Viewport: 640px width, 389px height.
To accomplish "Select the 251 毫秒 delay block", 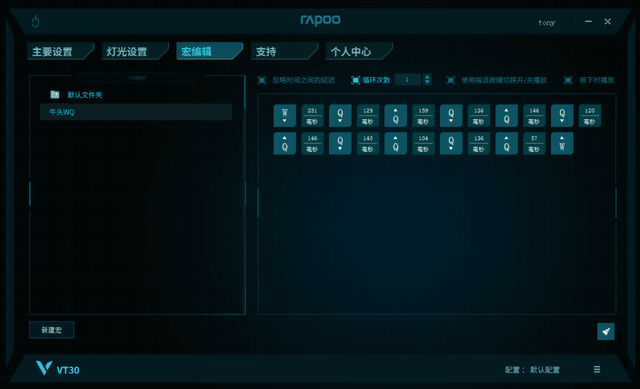I will point(312,116).
